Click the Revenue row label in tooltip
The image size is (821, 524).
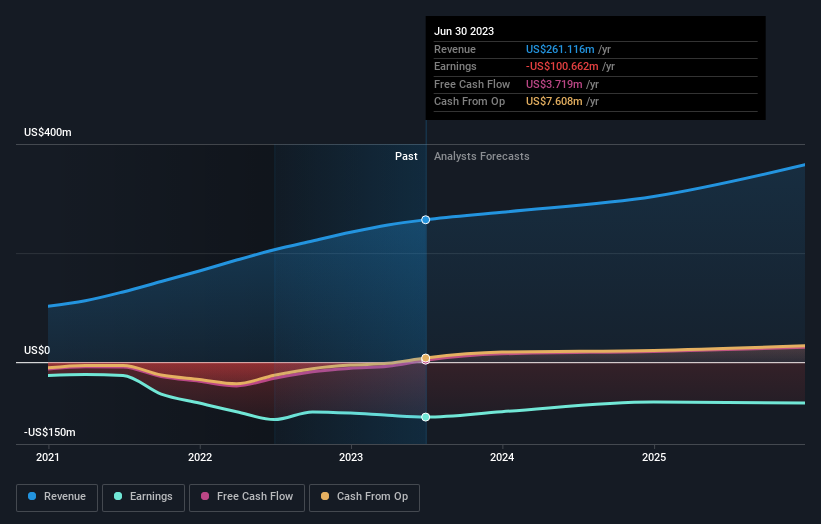tap(455, 49)
